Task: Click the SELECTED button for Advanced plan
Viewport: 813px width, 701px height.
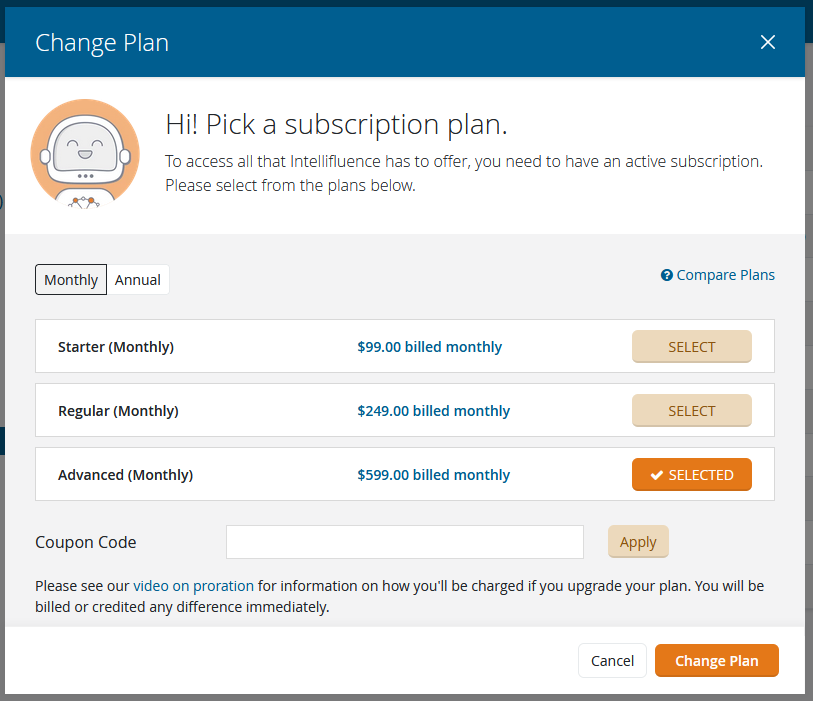Action: pos(691,474)
